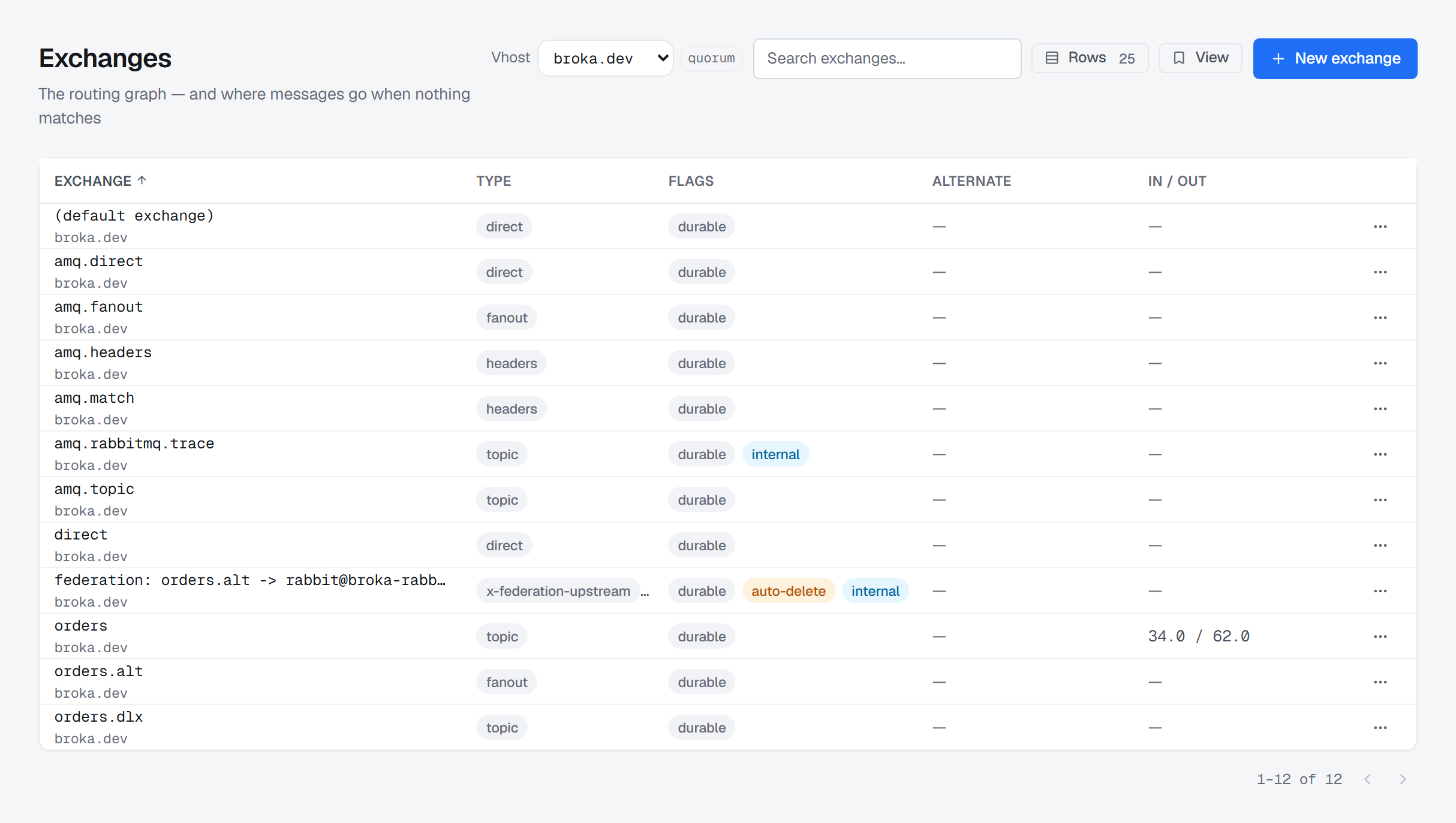The width and height of the screenshot is (1456, 823).
Task: Click the IN / OUT column header
Action: coord(1177,181)
